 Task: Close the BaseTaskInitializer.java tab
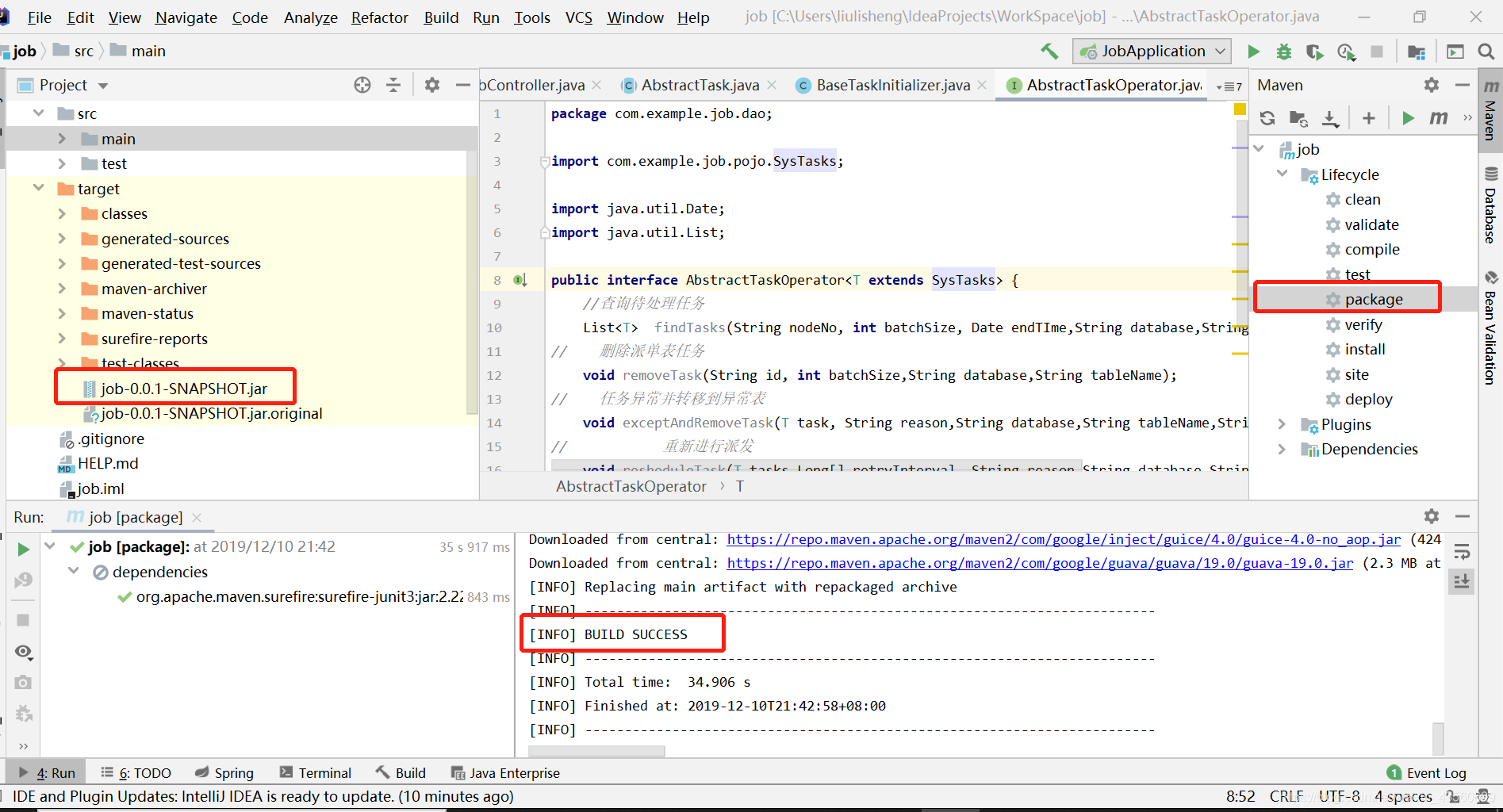click(982, 85)
